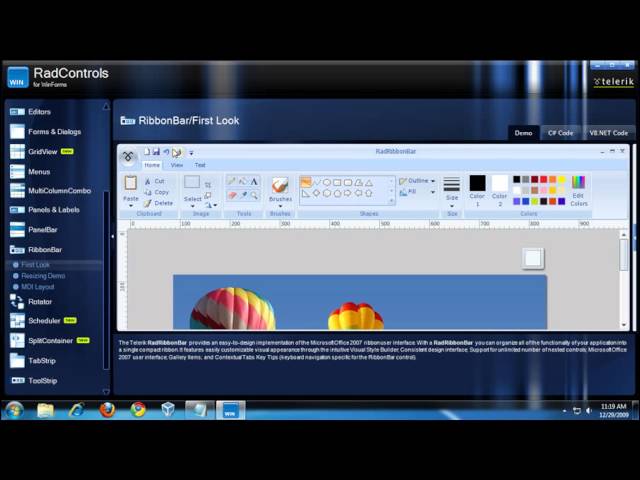Screen dimensions: 640x480
Task: Click the Delete command in Clipboard group
Action: (158, 203)
